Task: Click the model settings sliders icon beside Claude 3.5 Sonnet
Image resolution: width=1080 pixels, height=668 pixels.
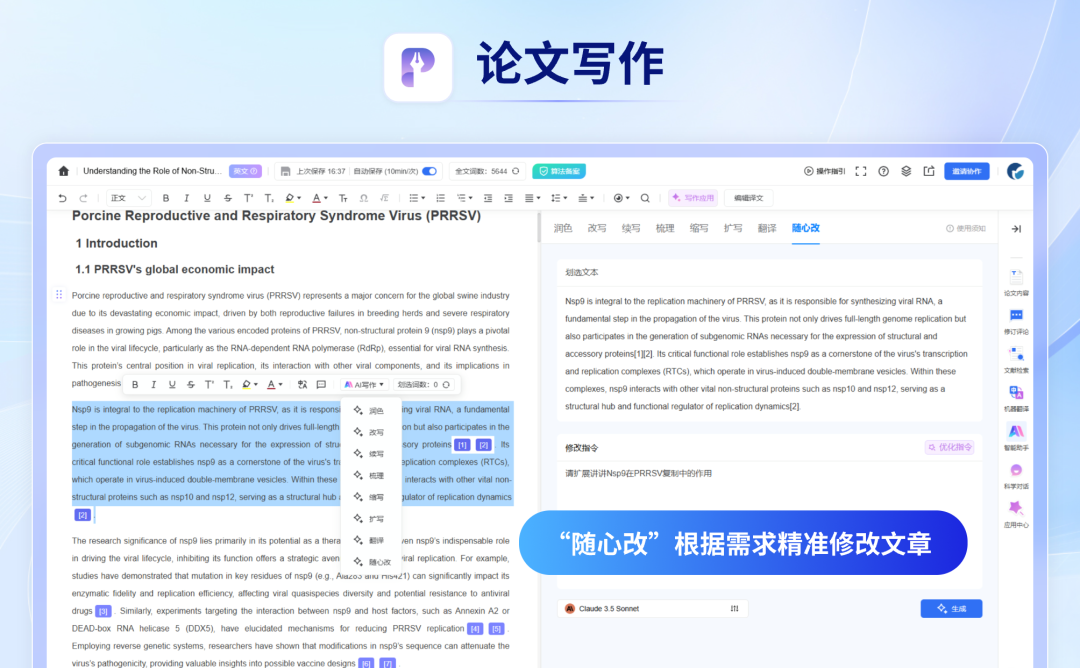Action: (x=735, y=609)
